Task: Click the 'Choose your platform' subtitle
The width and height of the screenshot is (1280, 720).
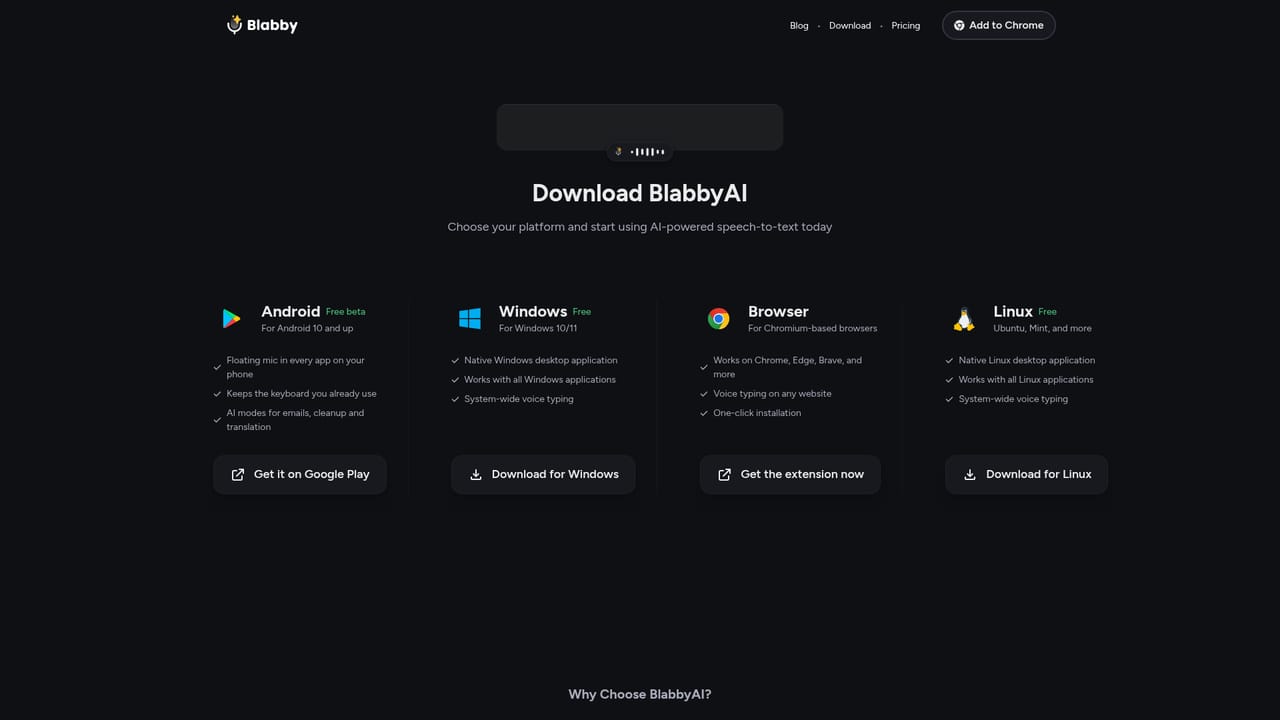Action: pos(640,227)
